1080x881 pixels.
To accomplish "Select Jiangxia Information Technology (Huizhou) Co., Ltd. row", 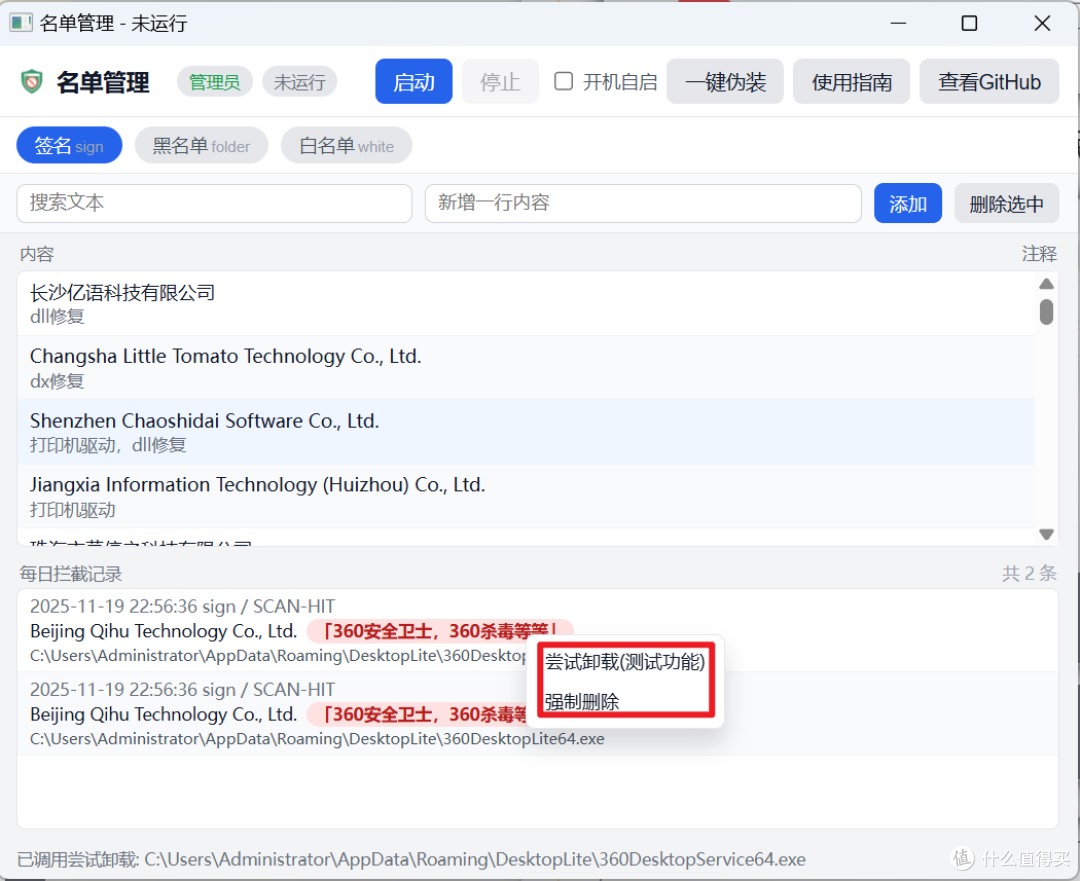I will coord(526,496).
